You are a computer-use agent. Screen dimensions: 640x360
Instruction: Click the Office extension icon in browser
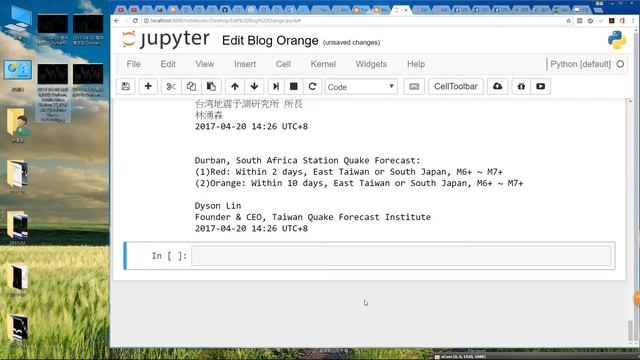[x=622, y=20]
